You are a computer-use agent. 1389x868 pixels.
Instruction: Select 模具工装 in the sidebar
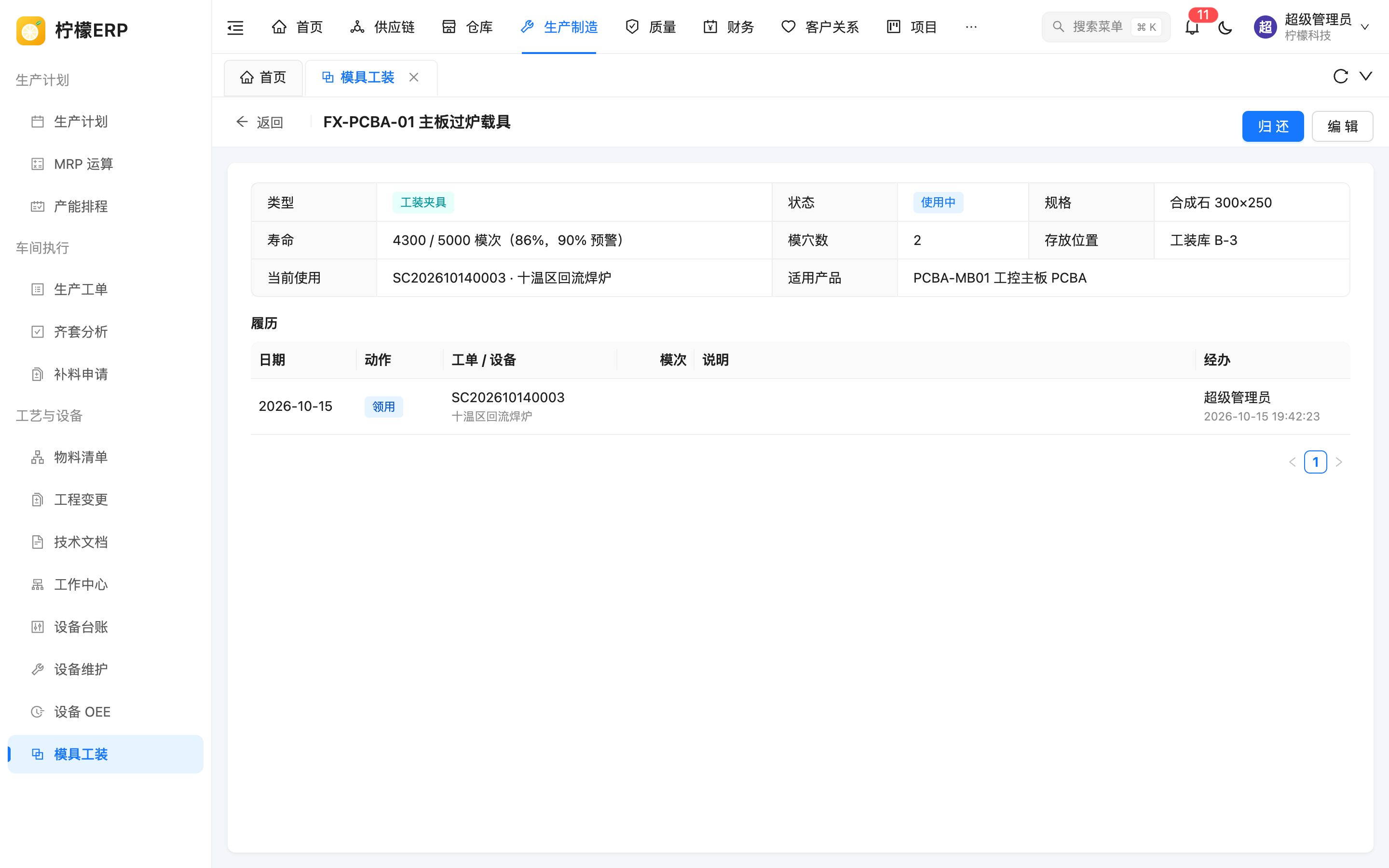(x=106, y=754)
